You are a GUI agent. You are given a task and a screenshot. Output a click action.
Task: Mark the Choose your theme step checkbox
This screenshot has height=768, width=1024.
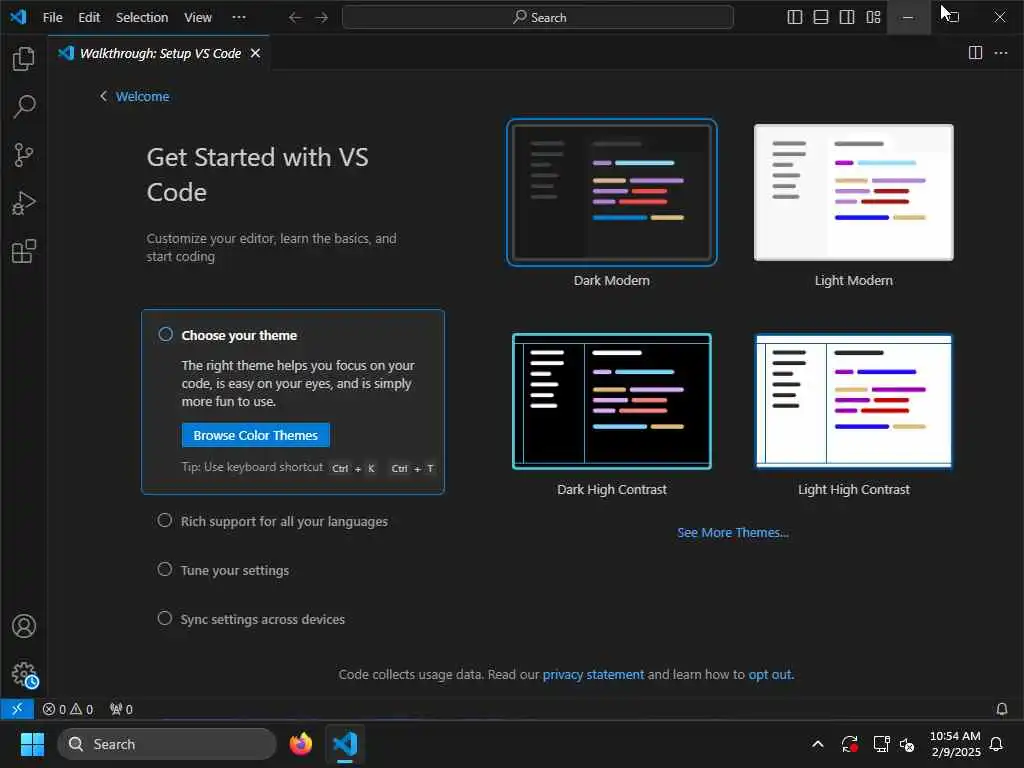(x=166, y=335)
